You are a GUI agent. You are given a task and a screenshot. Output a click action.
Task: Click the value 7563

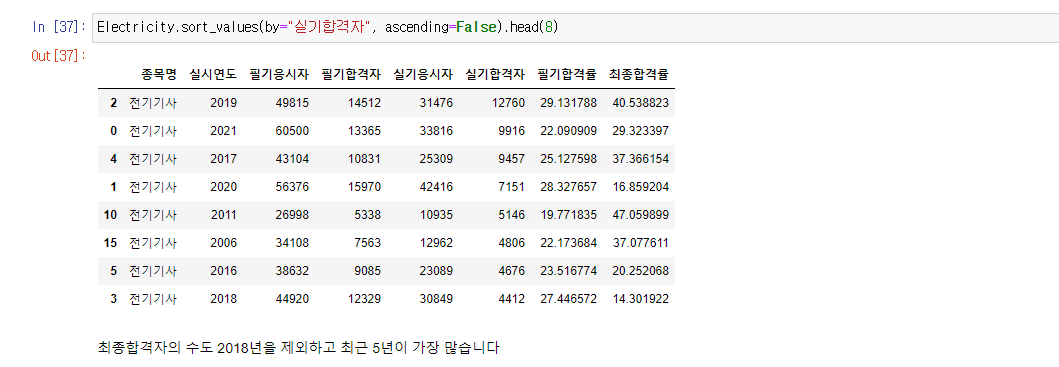368,243
